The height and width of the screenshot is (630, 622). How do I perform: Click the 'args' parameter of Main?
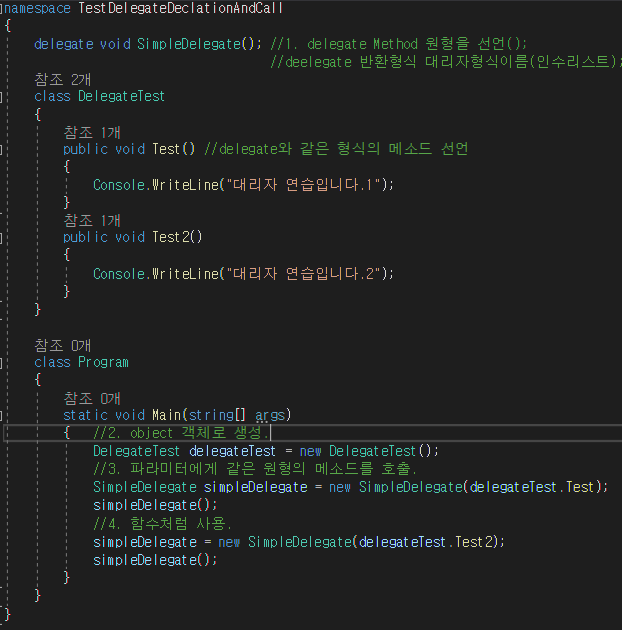(270, 415)
